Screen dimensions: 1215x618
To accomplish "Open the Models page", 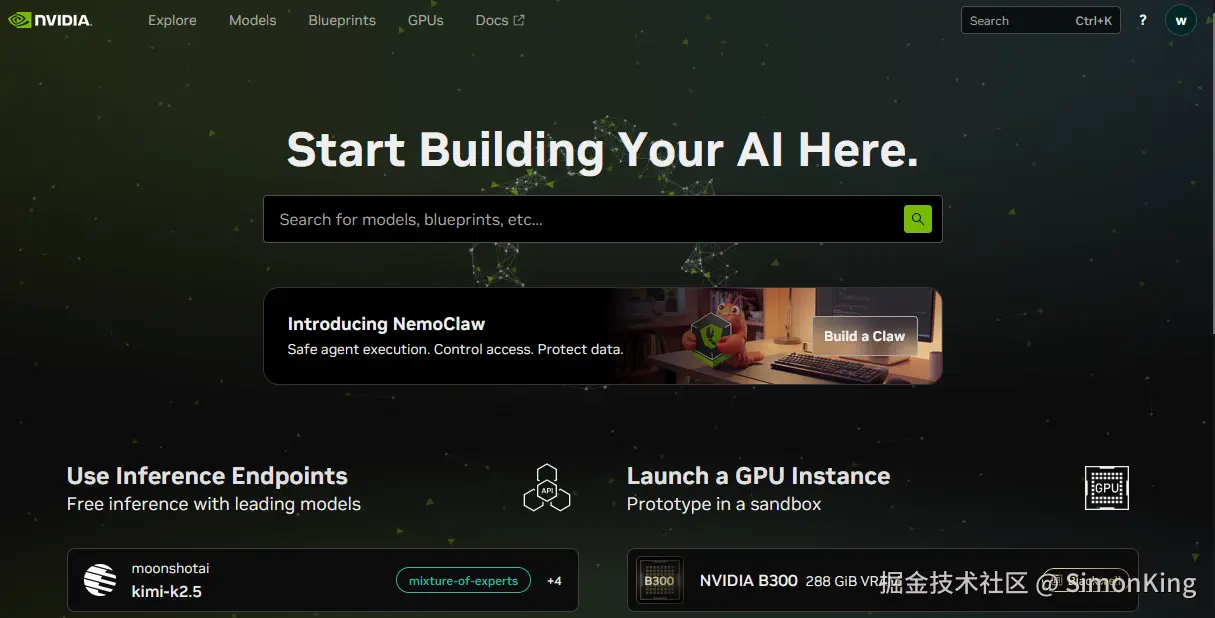I will [252, 20].
